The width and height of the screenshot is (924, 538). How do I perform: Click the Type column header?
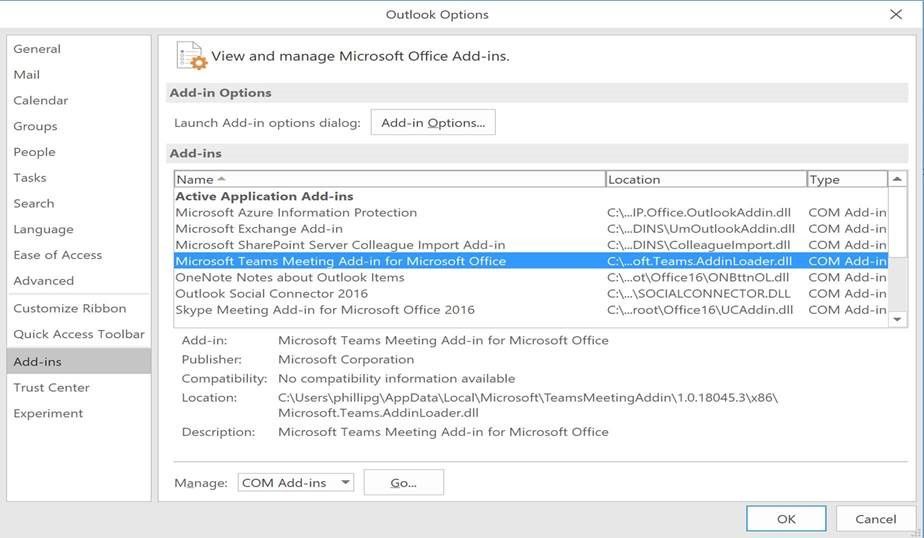point(846,179)
